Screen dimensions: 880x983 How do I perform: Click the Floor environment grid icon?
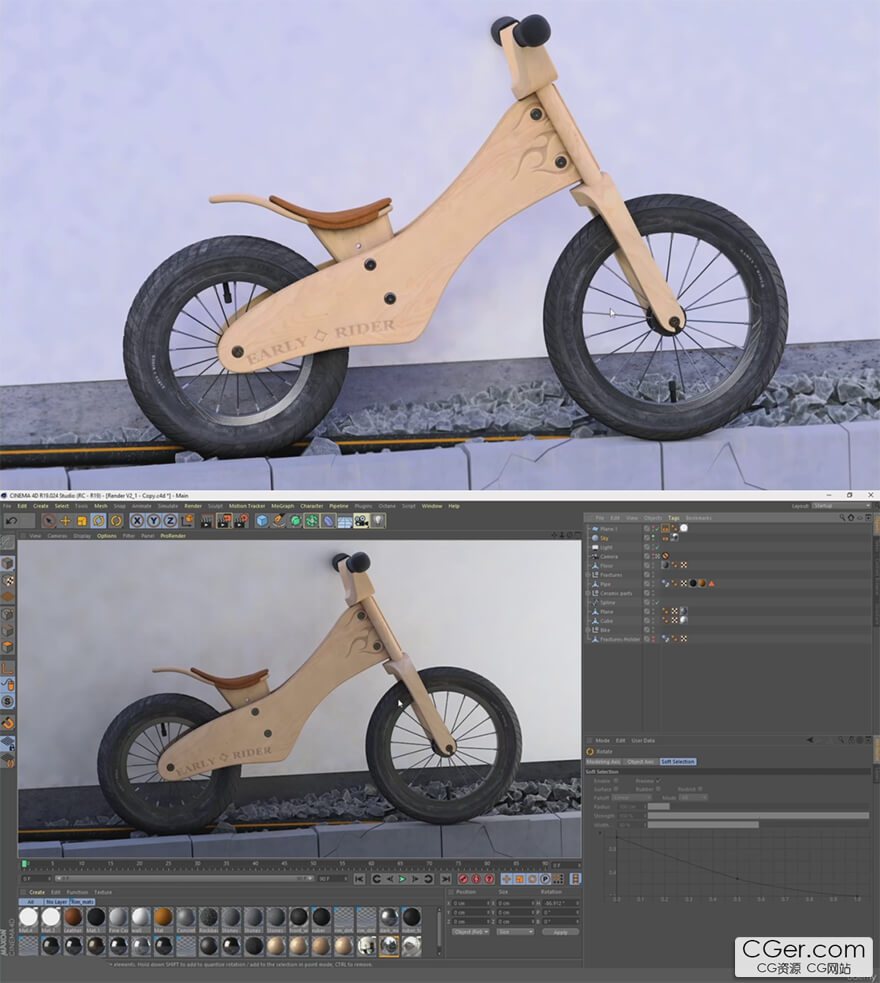point(345,521)
